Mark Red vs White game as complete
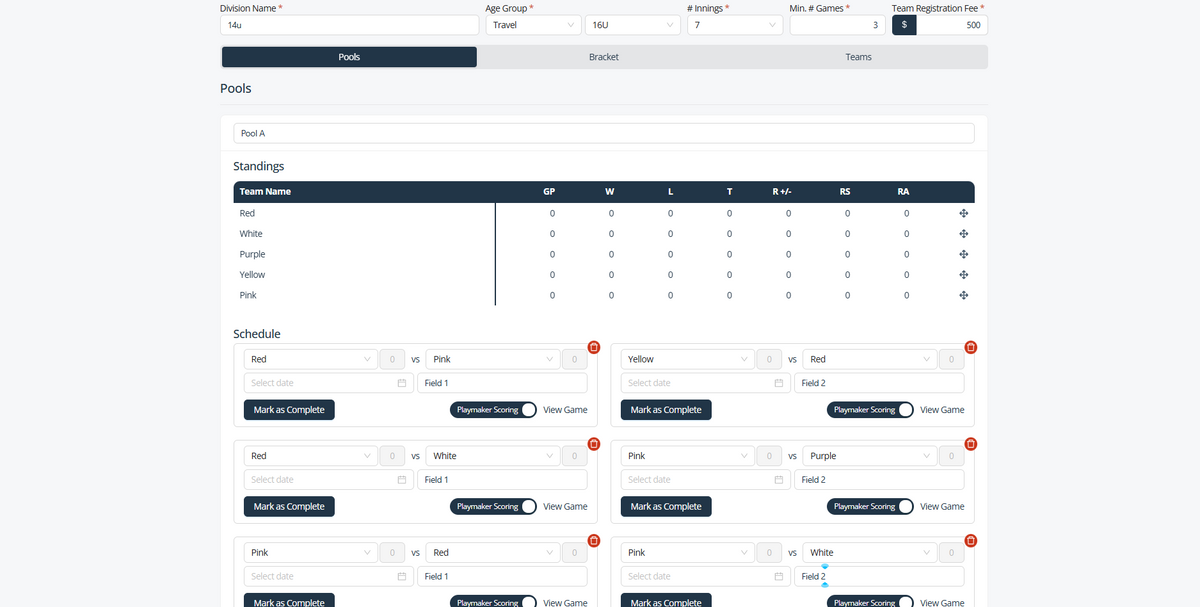The height and width of the screenshot is (607, 1200). click(x=289, y=507)
